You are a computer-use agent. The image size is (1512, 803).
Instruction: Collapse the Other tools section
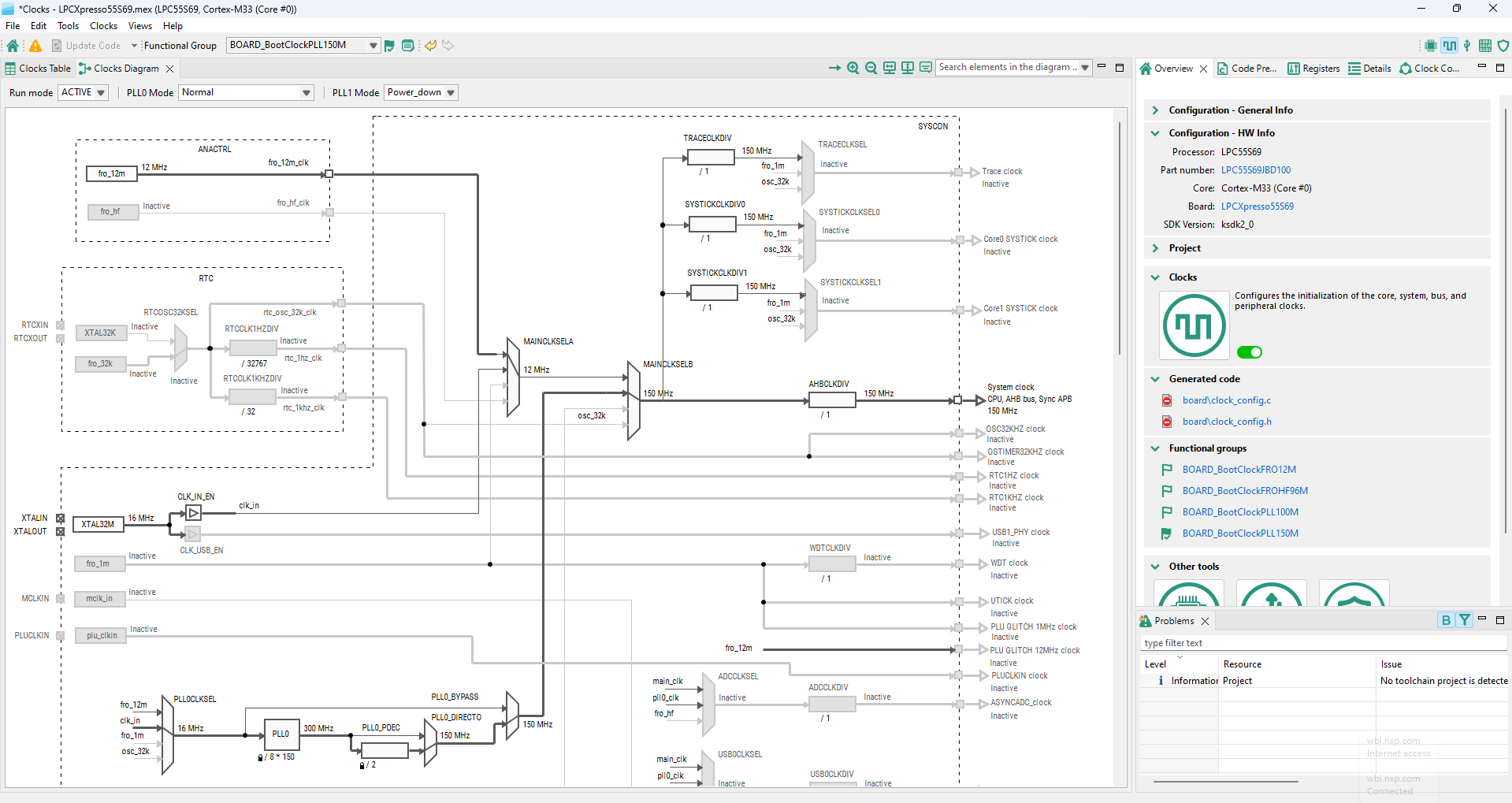(x=1155, y=567)
